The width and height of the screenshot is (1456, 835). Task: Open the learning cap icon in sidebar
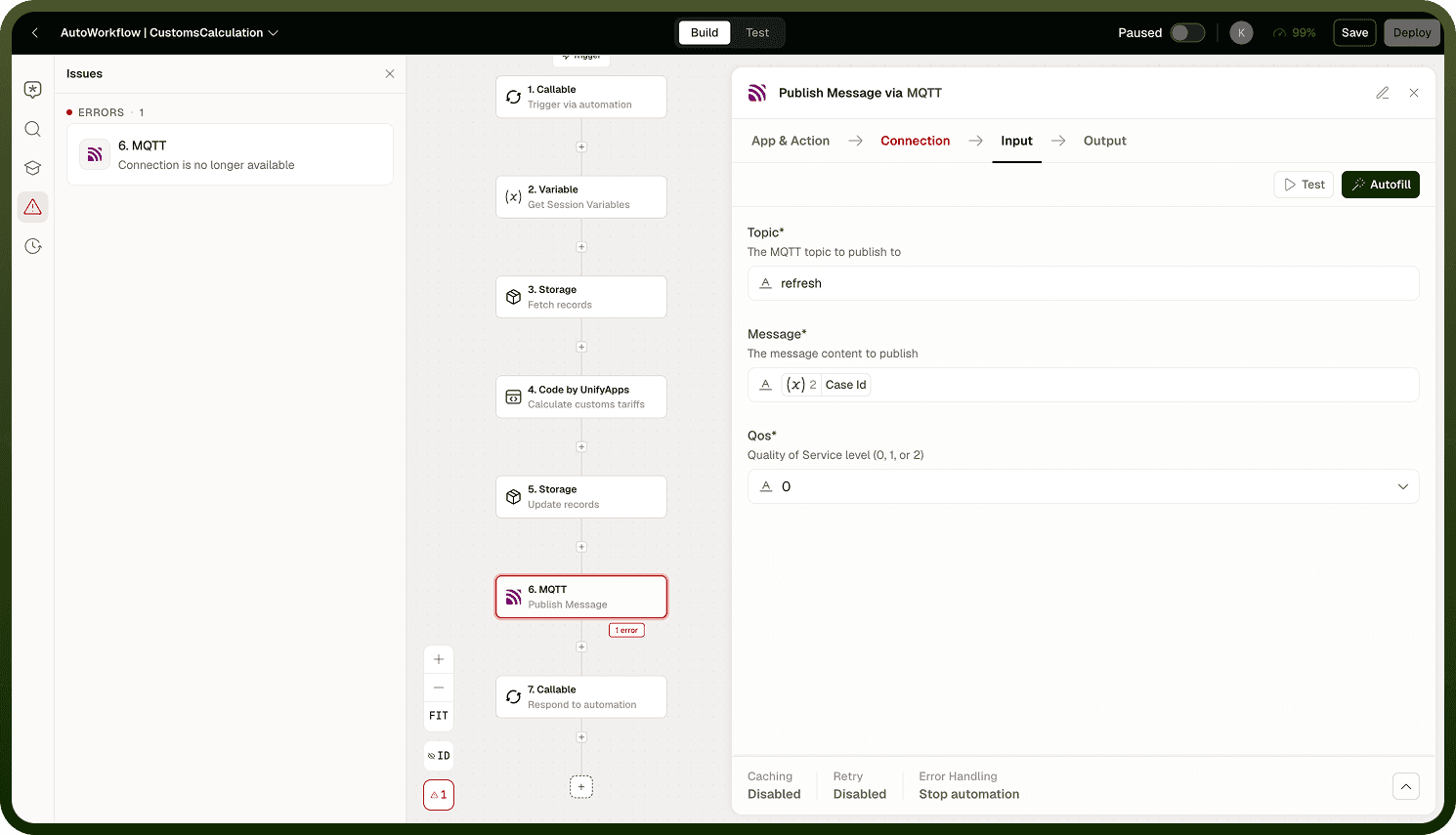33,168
